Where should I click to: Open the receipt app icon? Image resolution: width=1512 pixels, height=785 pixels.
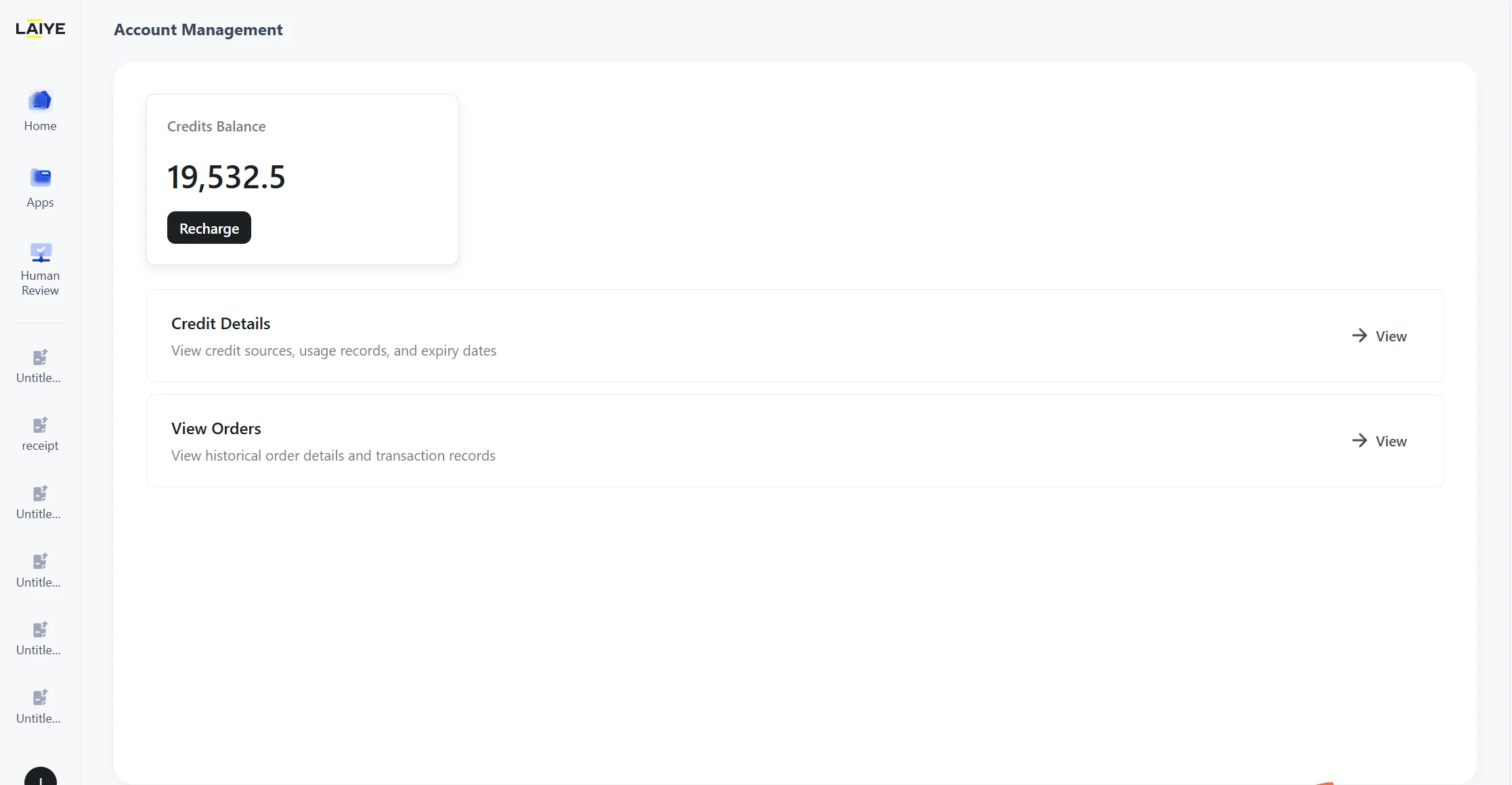[x=41, y=425]
